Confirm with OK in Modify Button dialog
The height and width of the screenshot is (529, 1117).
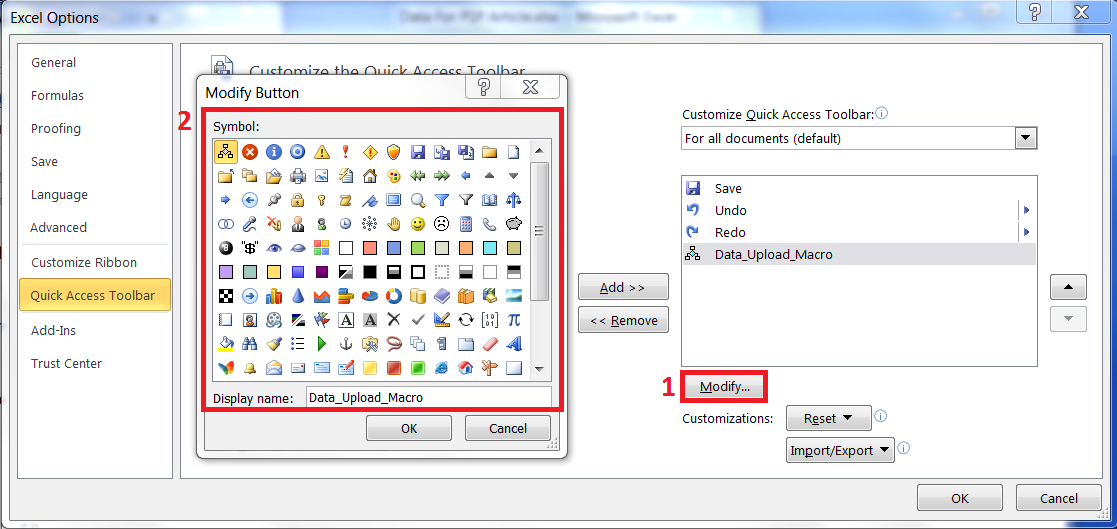click(x=409, y=429)
